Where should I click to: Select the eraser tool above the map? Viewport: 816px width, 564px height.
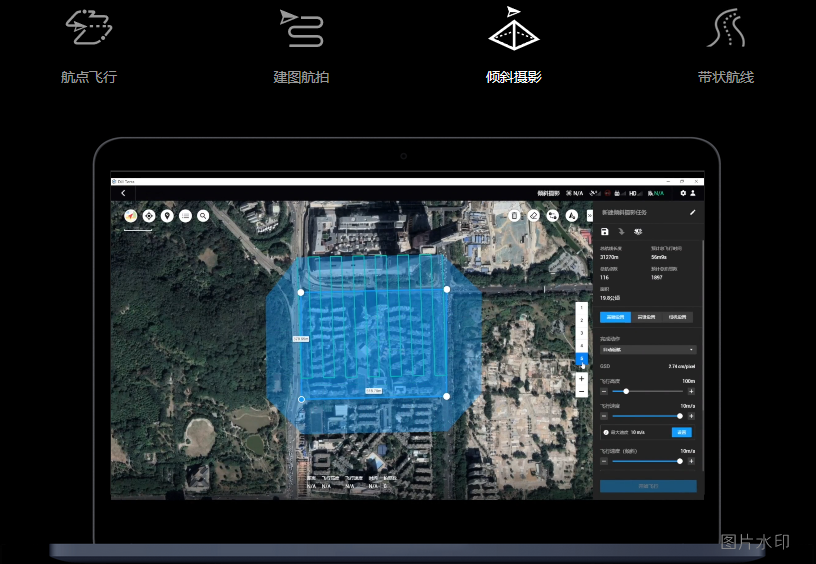(533, 215)
